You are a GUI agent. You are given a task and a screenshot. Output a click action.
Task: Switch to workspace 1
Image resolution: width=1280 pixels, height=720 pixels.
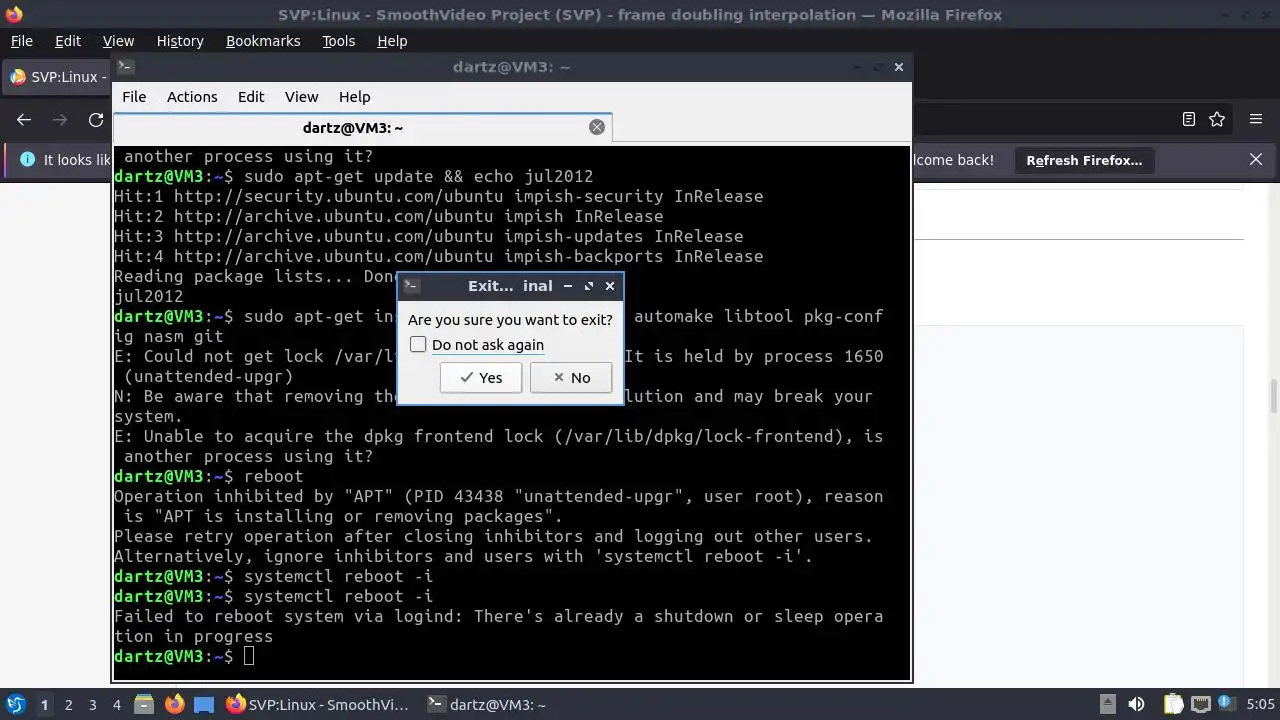(x=44, y=704)
